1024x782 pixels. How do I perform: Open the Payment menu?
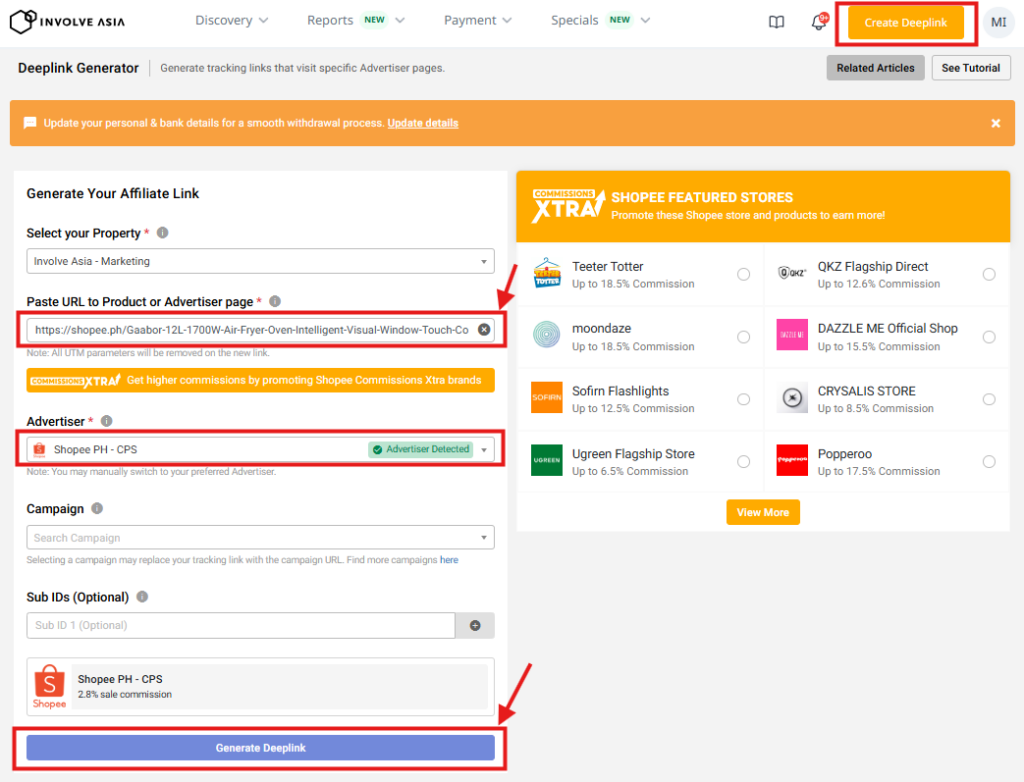click(477, 20)
